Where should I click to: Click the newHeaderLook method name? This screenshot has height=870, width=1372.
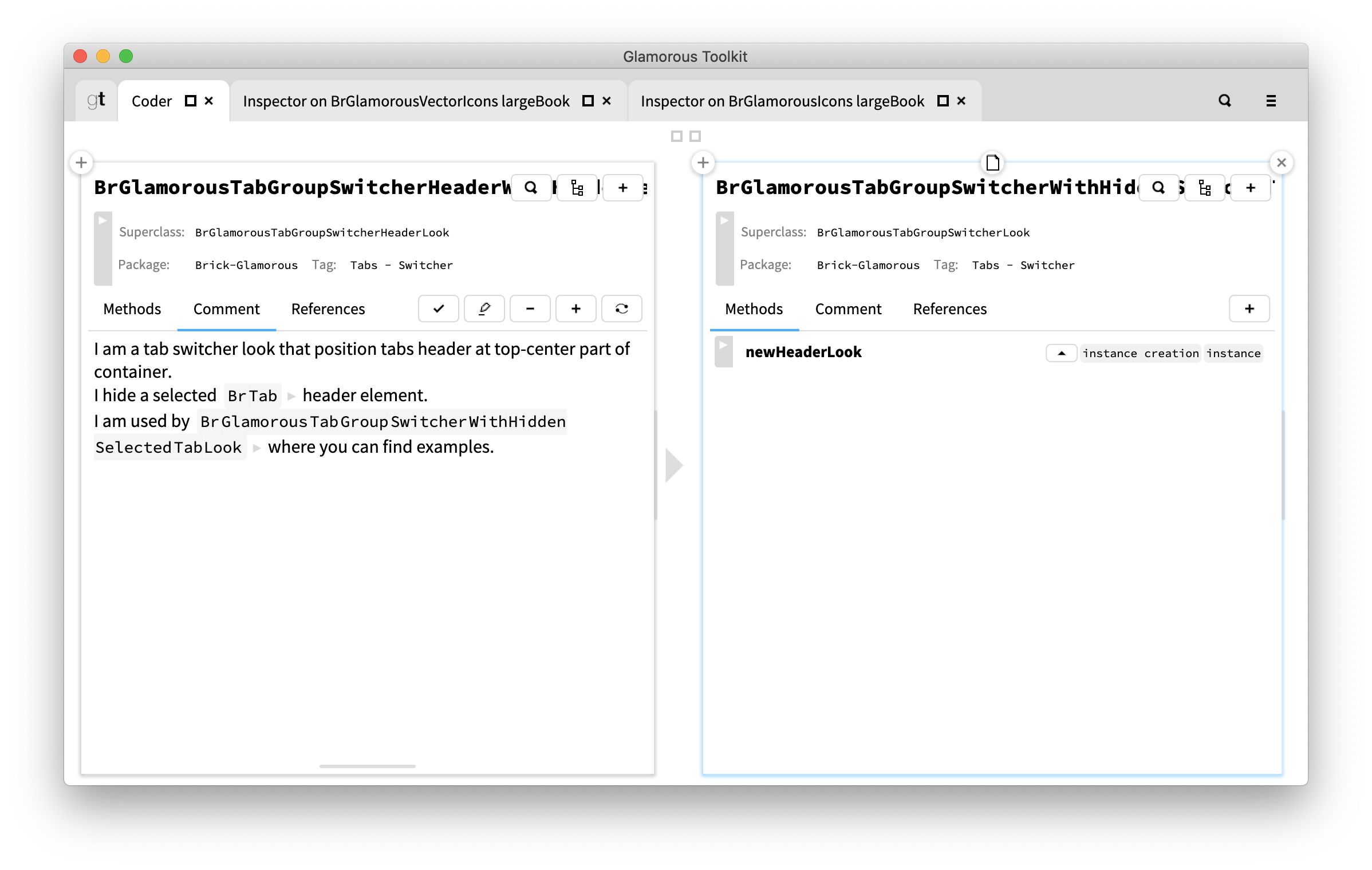click(803, 352)
